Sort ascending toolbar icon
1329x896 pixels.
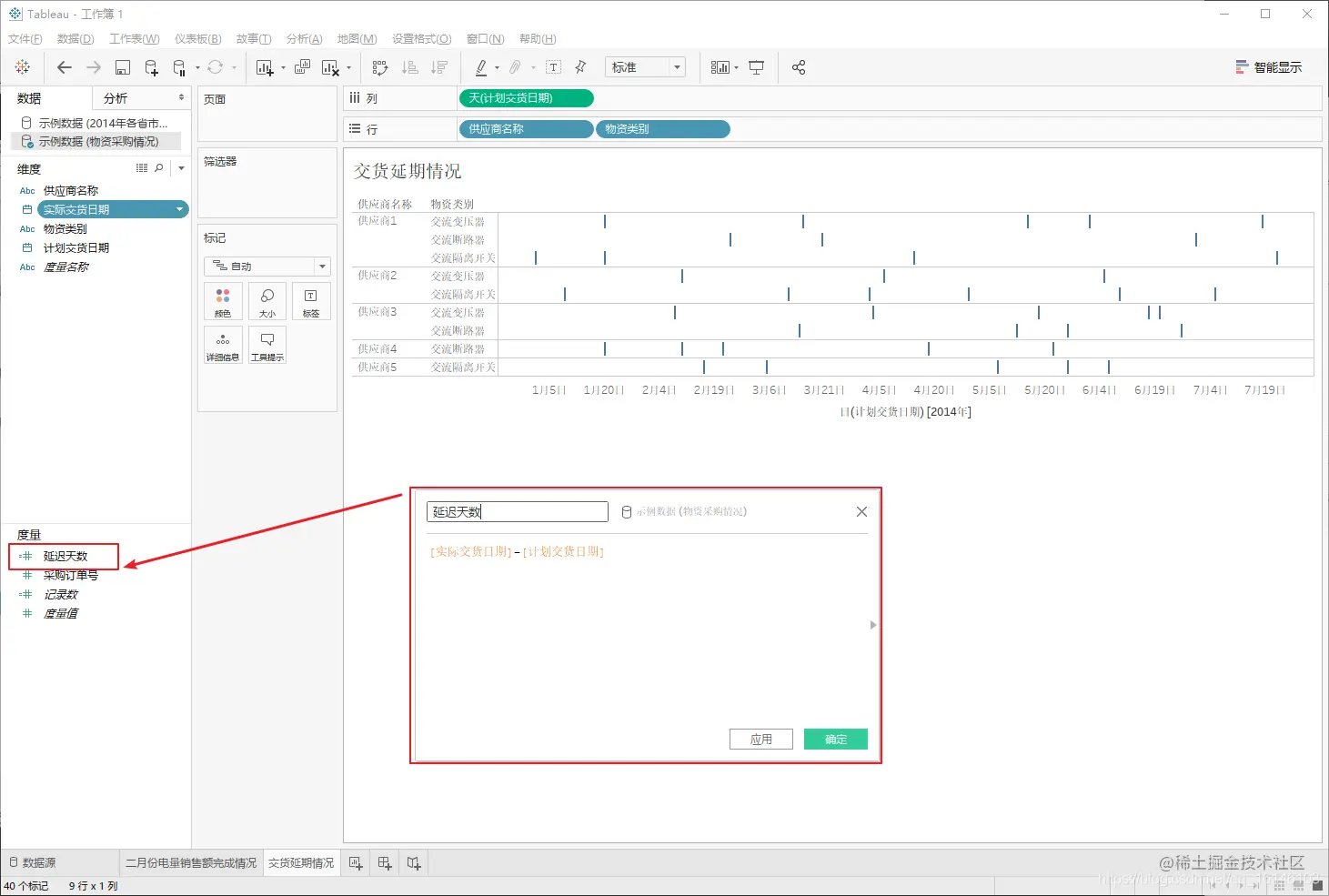tap(410, 67)
